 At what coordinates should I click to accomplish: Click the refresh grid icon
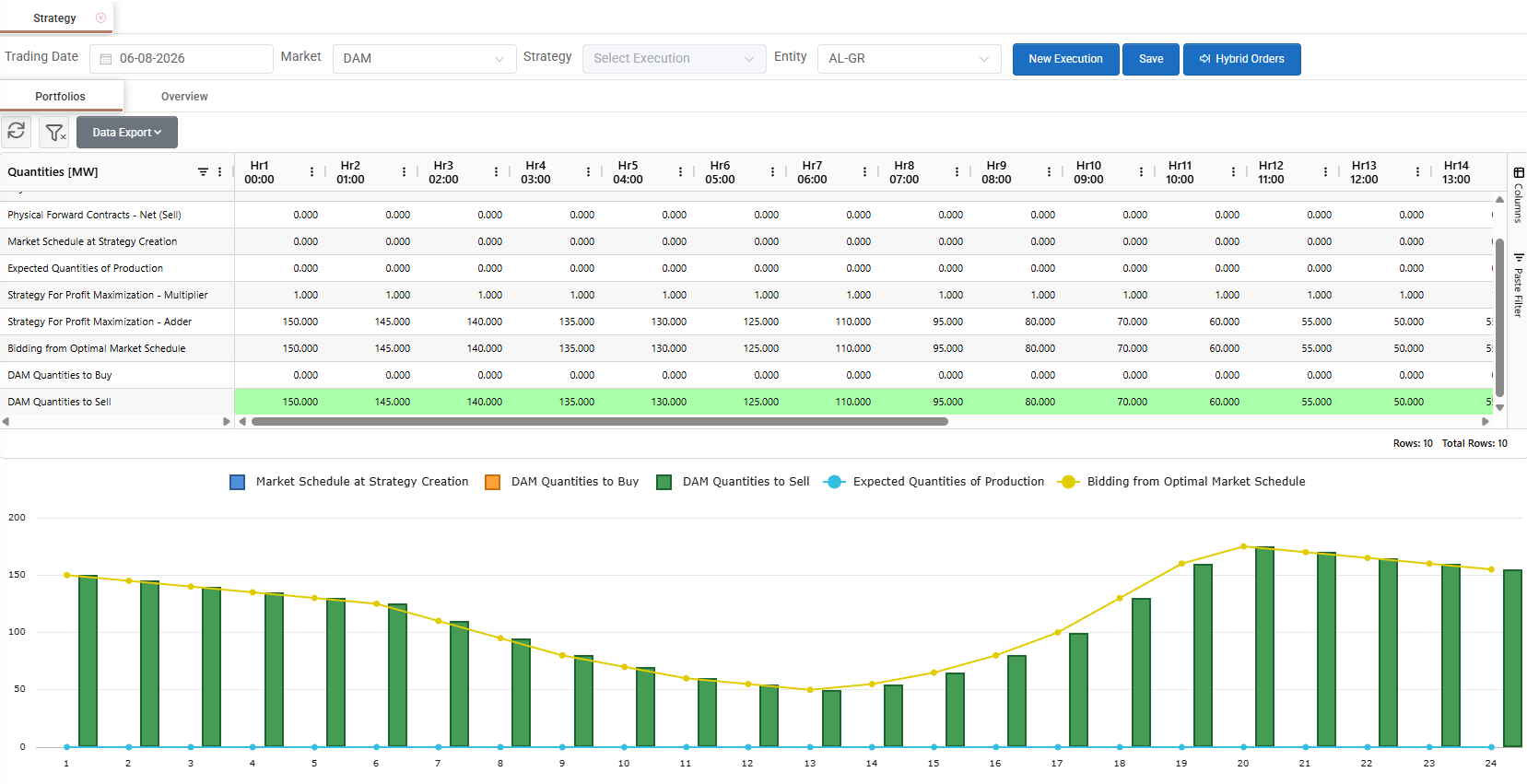(x=17, y=132)
